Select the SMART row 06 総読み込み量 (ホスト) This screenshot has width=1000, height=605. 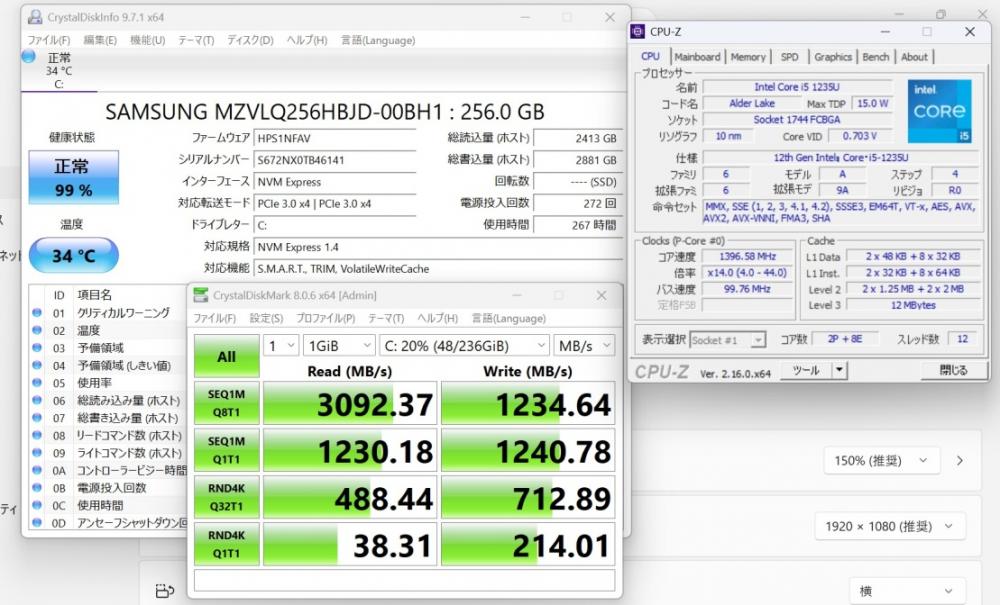point(109,400)
